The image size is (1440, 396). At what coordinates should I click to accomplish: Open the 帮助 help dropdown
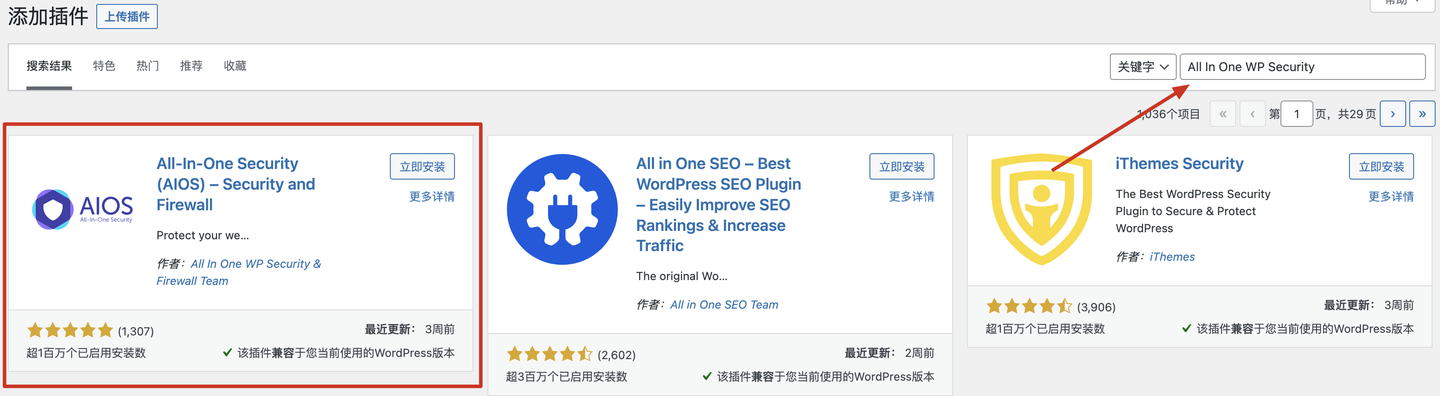coord(1402,4)
